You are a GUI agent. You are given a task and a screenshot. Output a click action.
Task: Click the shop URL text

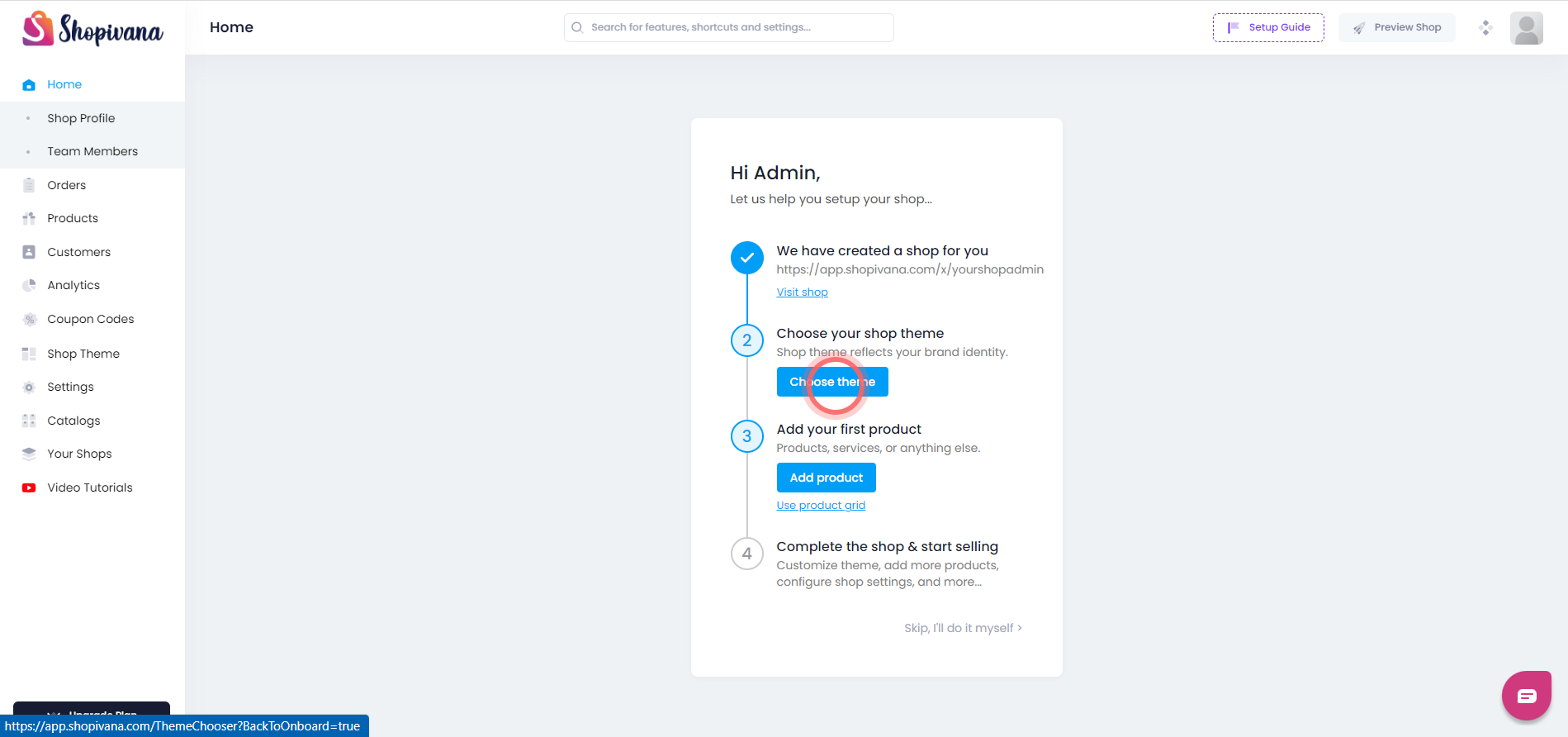pos(910,269)
